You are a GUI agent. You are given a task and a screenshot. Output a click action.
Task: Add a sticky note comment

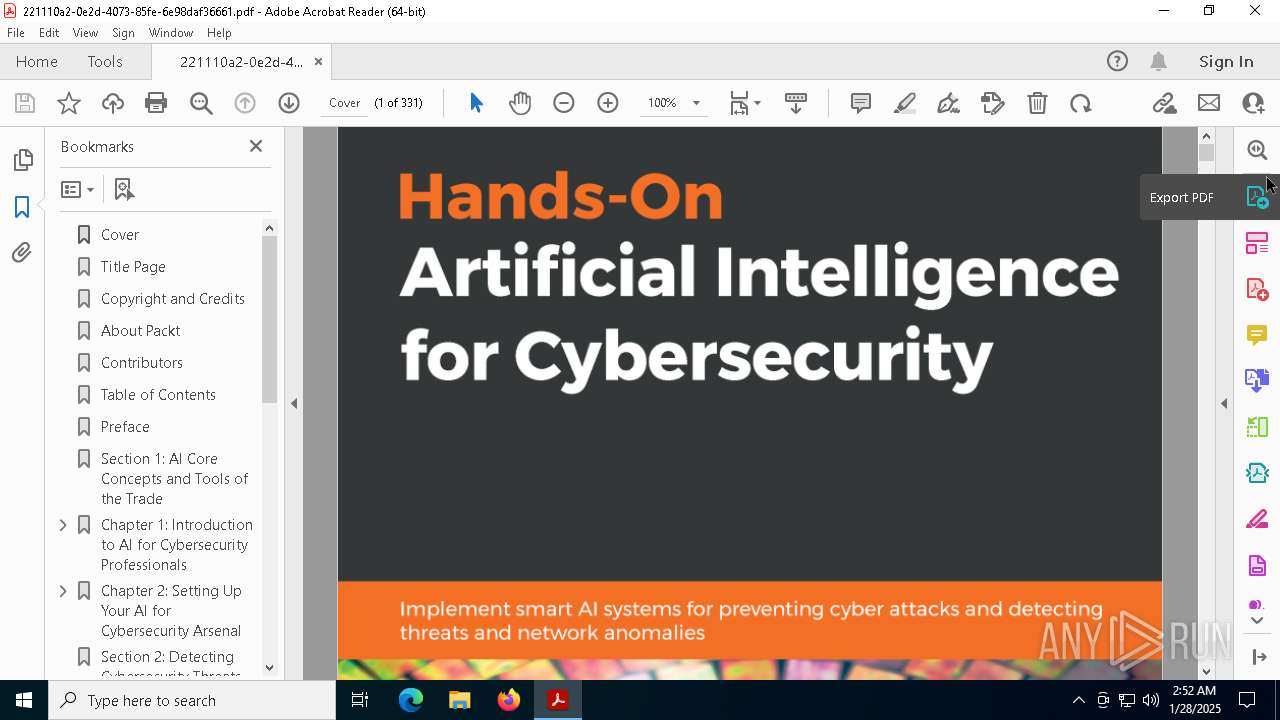coord(860,103)
